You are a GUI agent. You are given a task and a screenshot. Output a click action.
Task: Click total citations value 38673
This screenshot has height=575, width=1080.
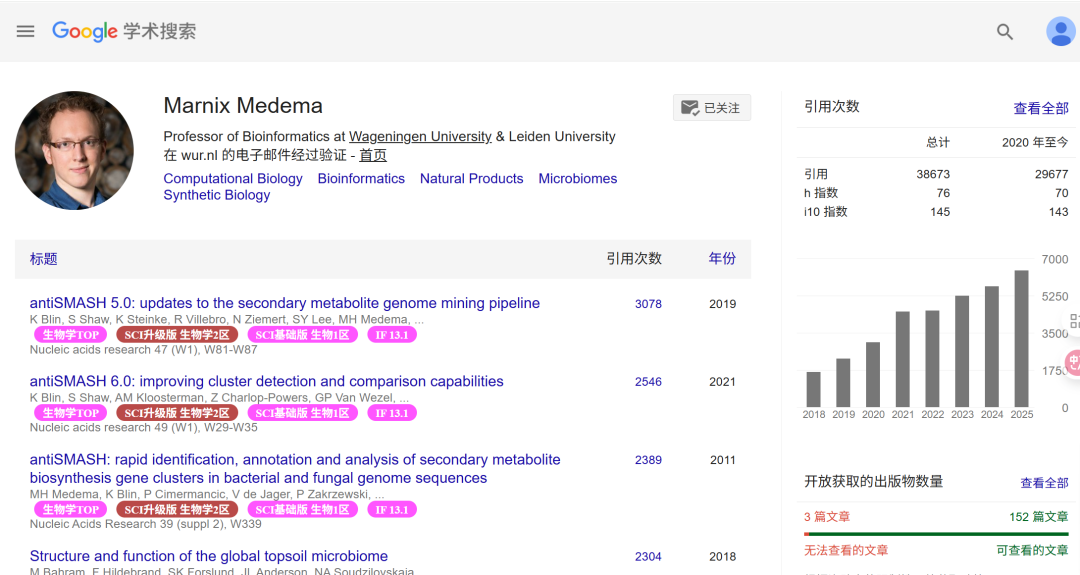coord(933,174)
